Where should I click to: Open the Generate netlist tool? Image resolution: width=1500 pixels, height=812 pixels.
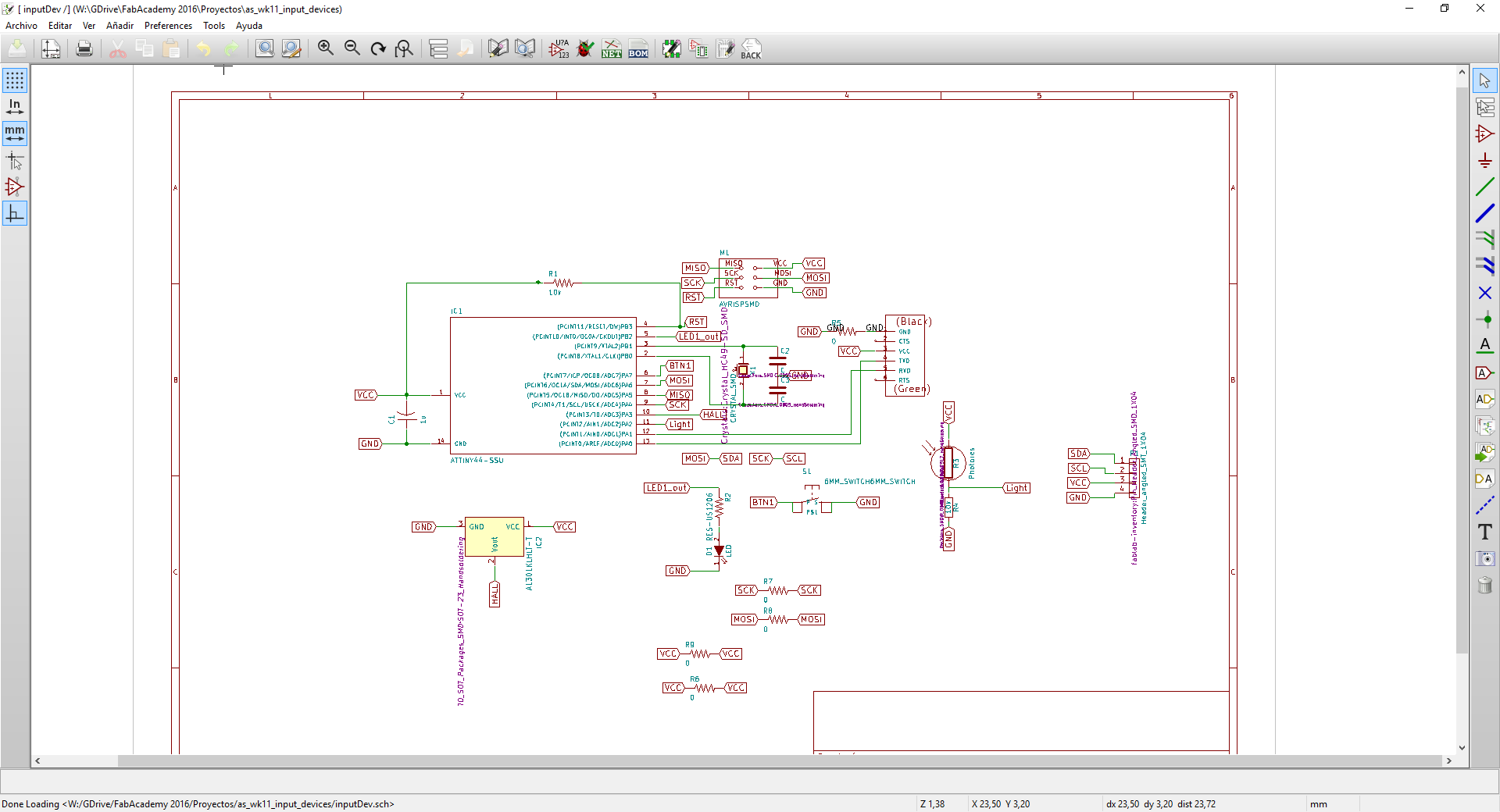click(612, 49)
